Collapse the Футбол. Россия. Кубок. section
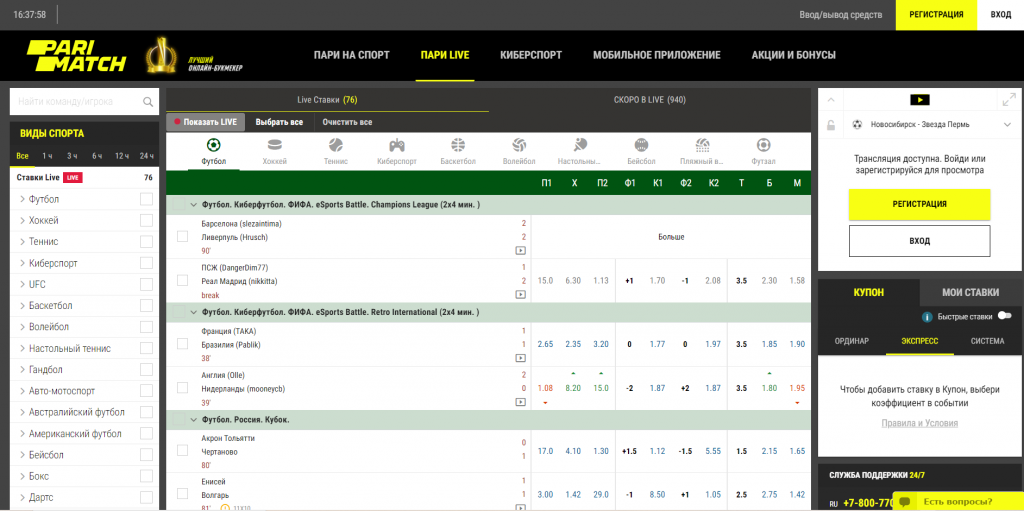 coord(193,420)
